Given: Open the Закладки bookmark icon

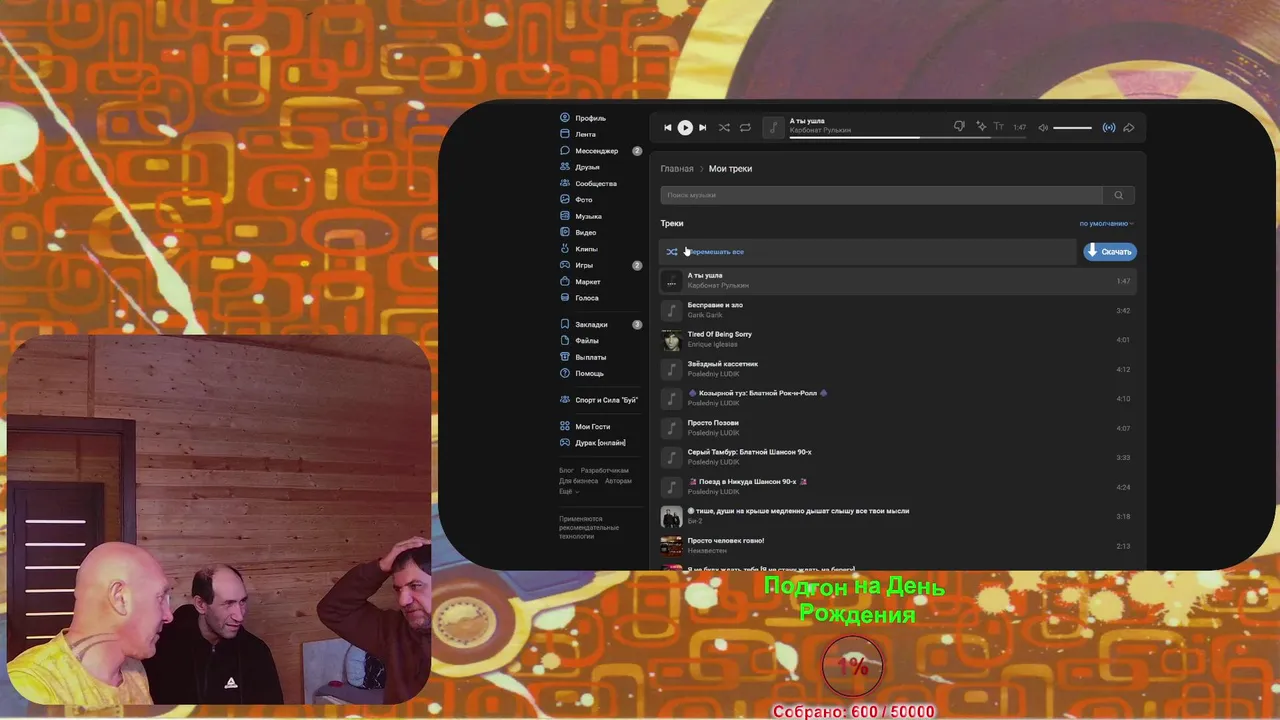Looking at the screenshot, I should click(x=565, y=324).
